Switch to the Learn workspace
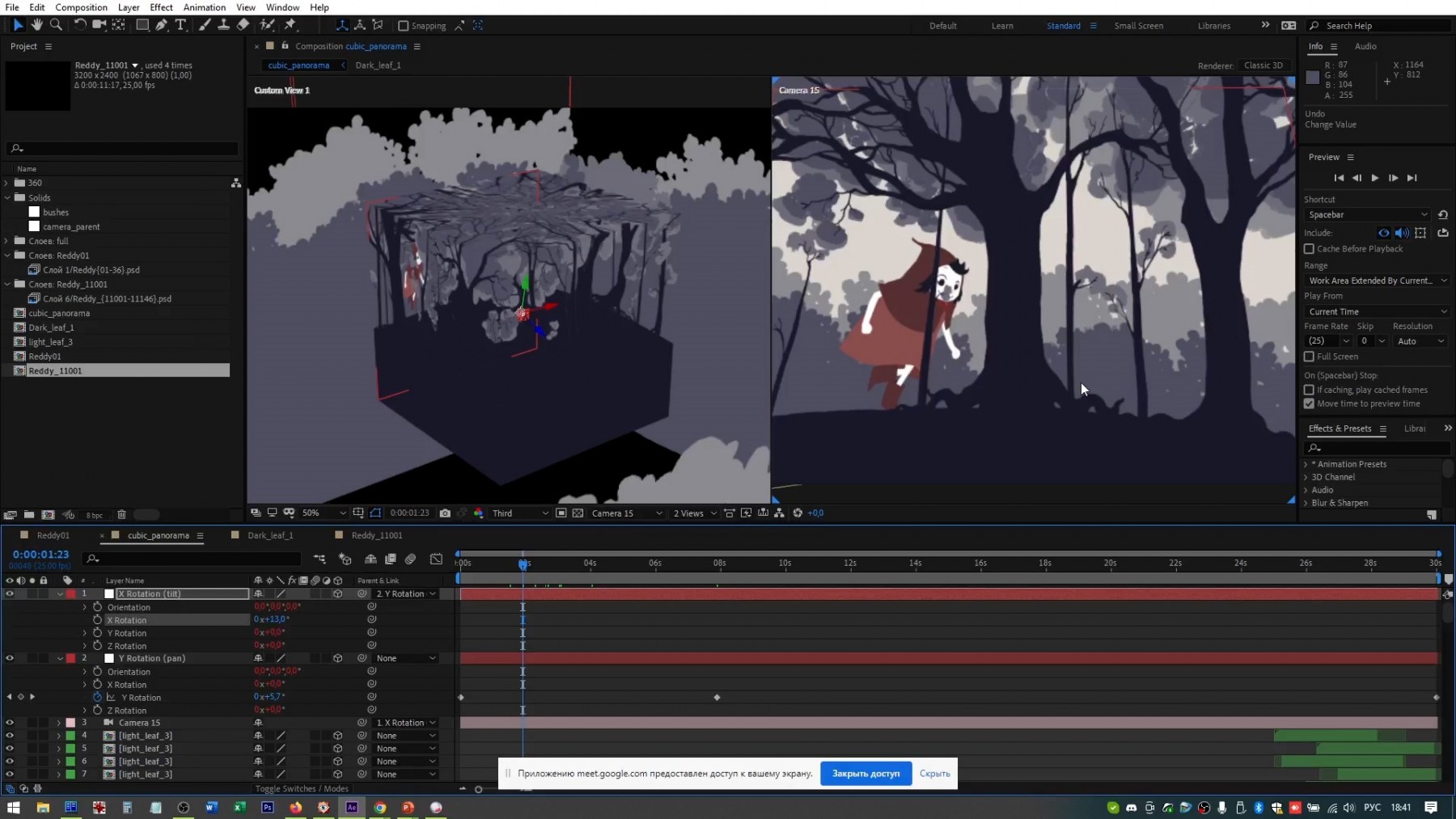Viewport: 1456px width, 819px height. click(x=1002, y=26)
